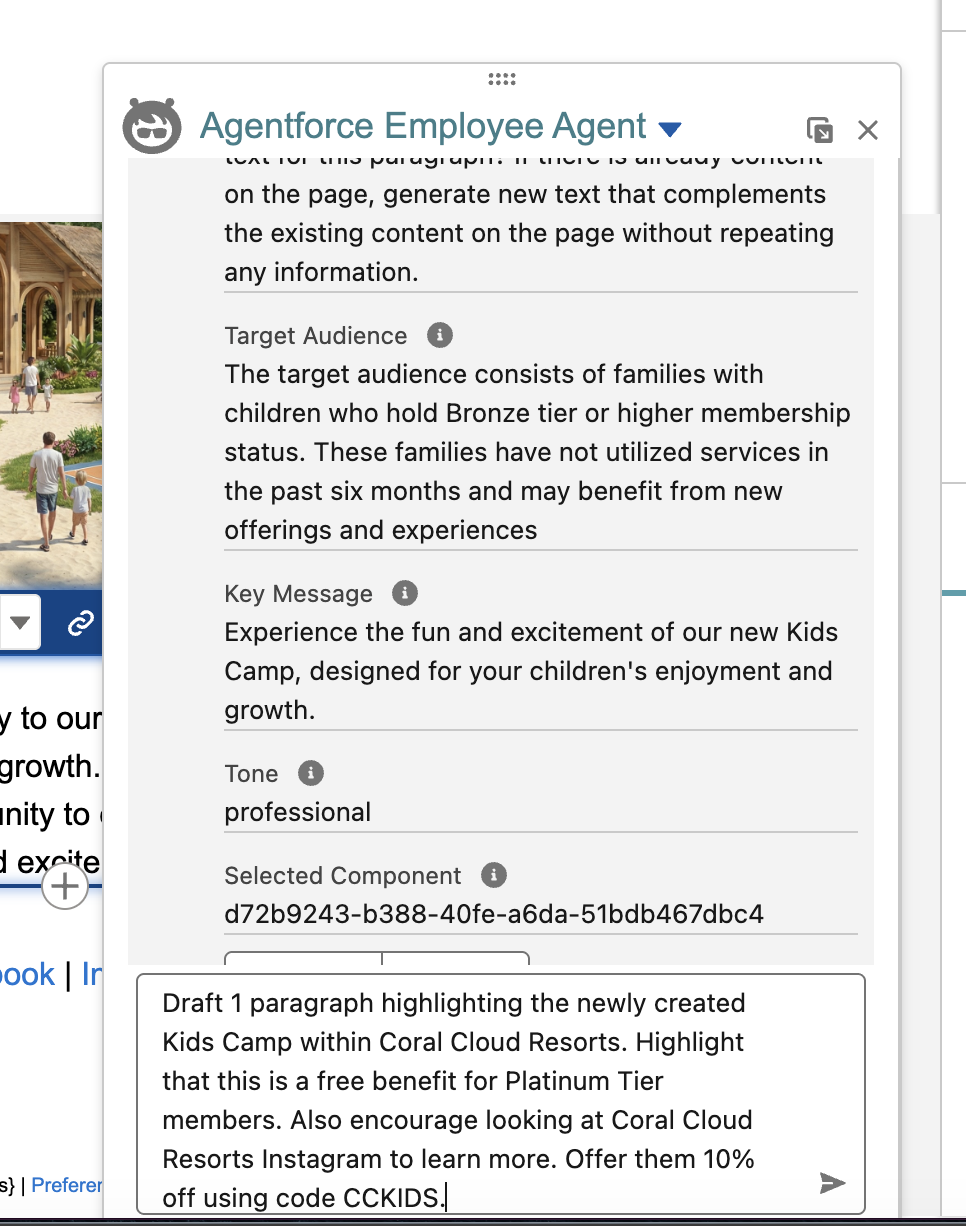Screen dimensions: 966x1226
Task: Click the Selected Component label
Action: 343,876
